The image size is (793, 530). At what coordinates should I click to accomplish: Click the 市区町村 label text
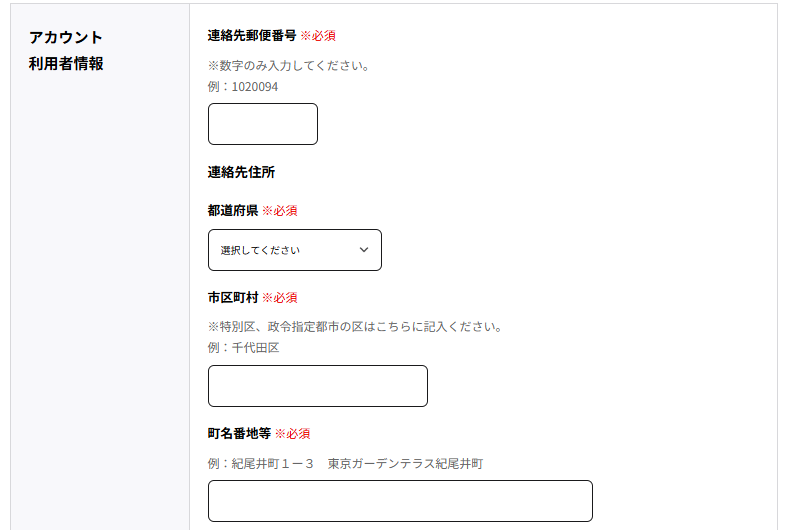[x=233, y=297]
